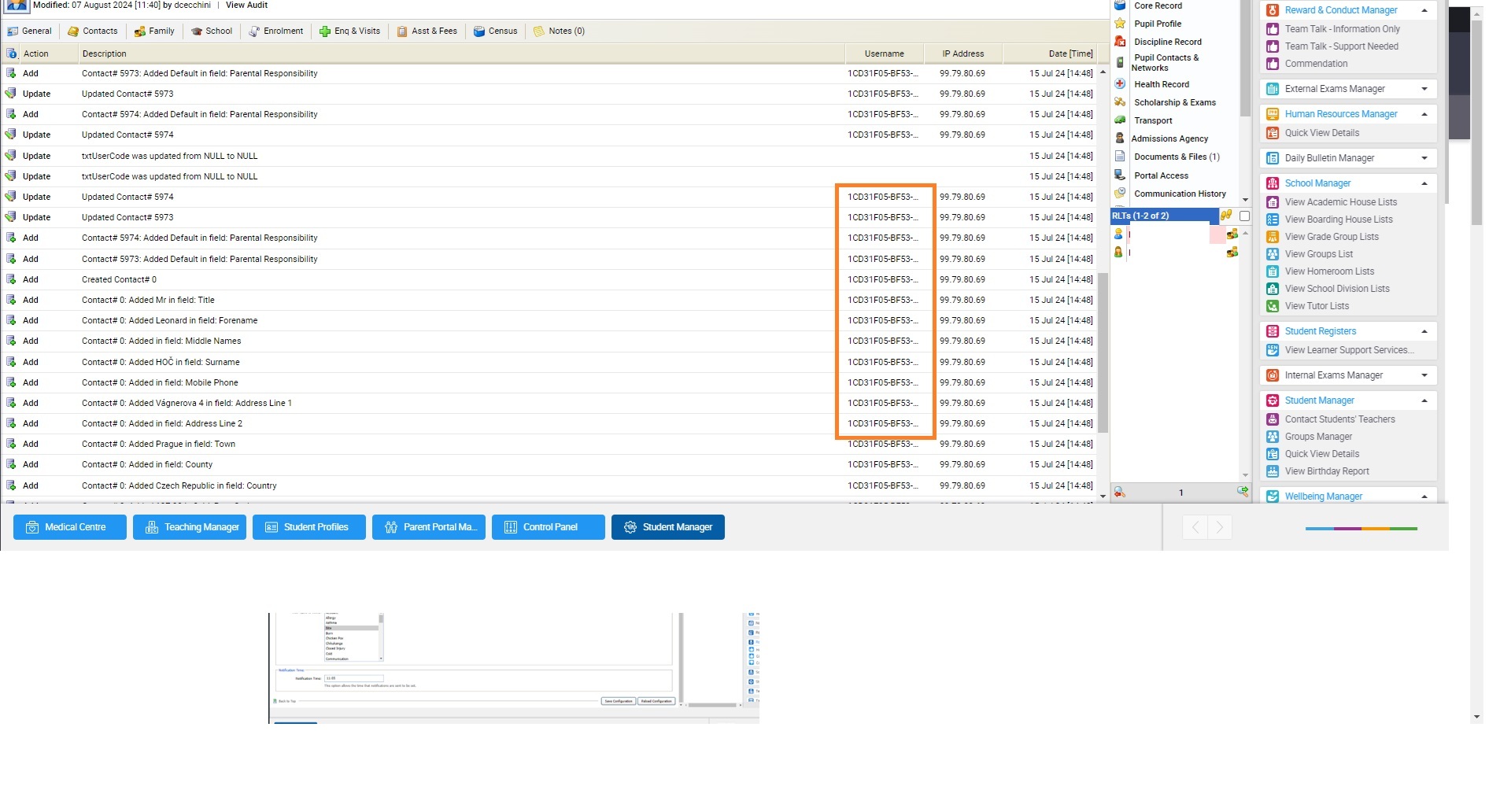Click the View Birthday Report icon
Viewport: 1511px width, 812px height.
(1273, 471)
